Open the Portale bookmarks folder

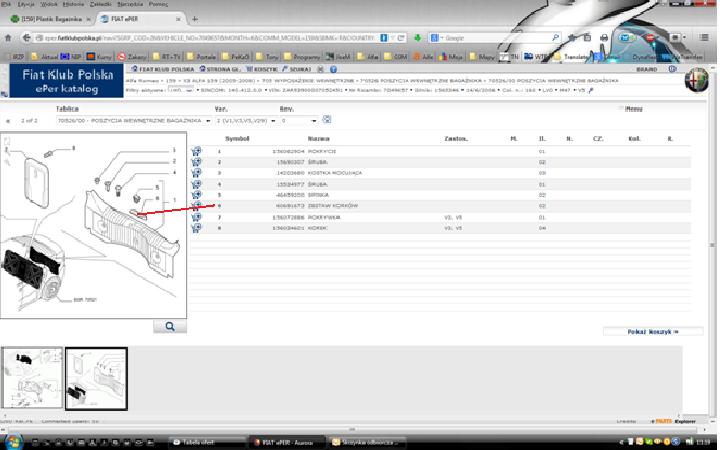click(x=202, y=56)
